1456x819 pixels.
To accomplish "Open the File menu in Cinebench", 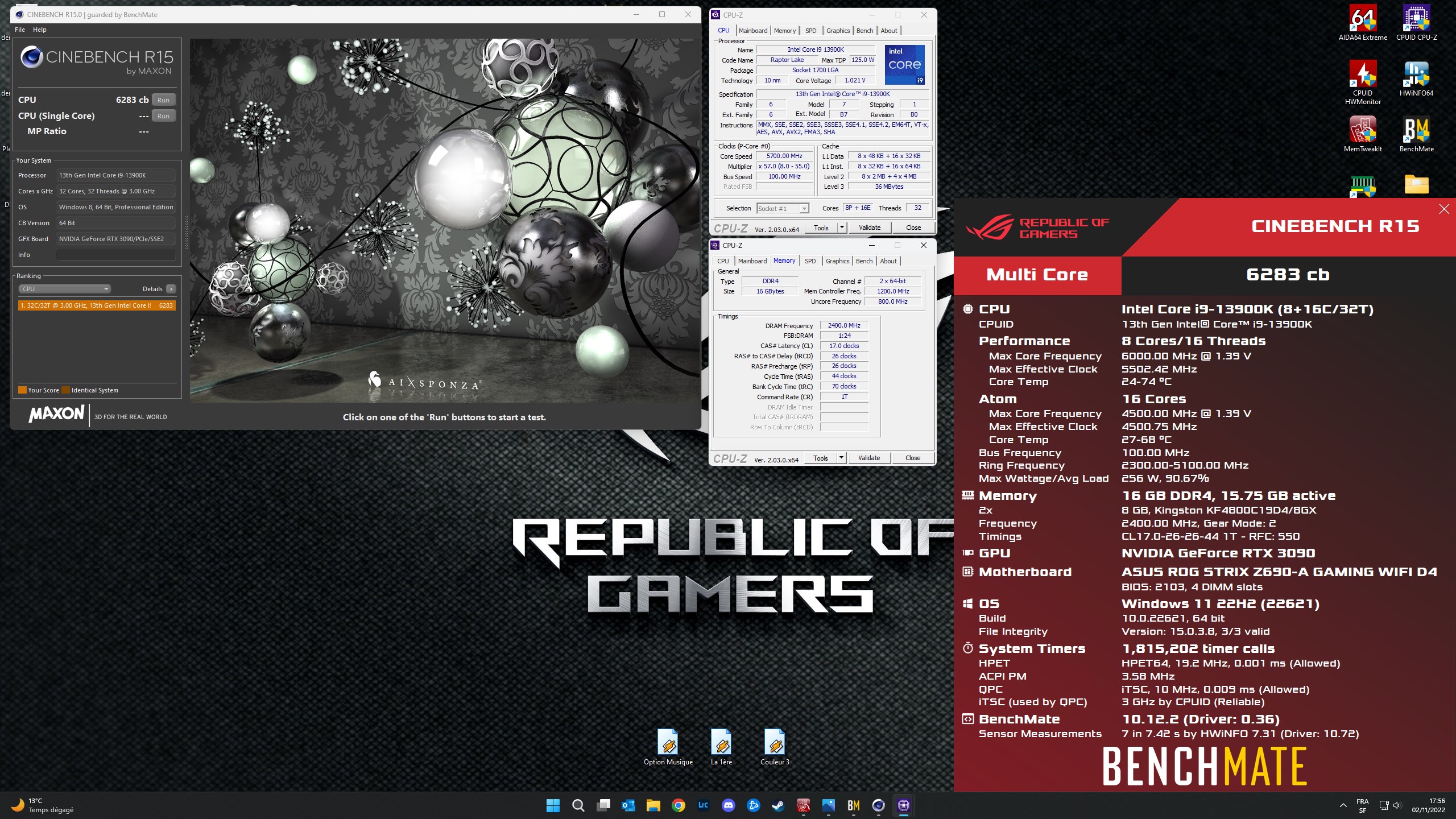I will [x=20, y=30].
